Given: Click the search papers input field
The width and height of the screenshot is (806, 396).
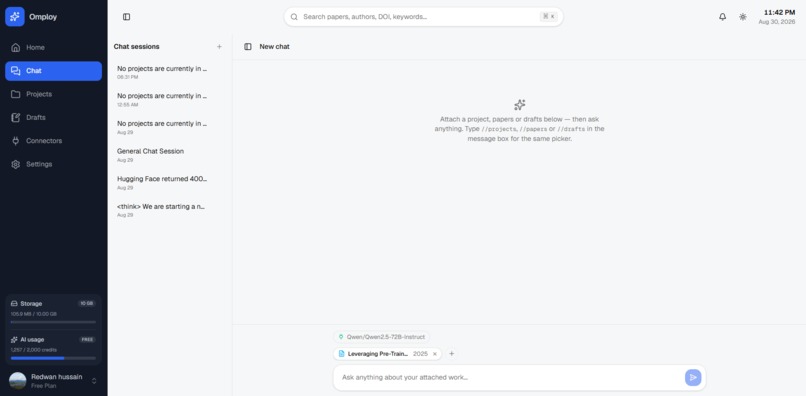Looking at the screenshot, I should coord(424,17).
